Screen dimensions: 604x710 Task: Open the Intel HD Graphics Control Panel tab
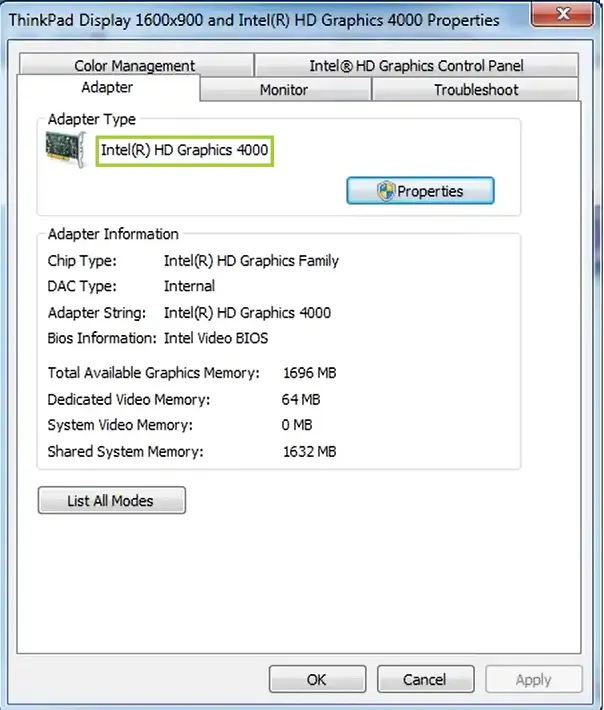coord(416,66)
